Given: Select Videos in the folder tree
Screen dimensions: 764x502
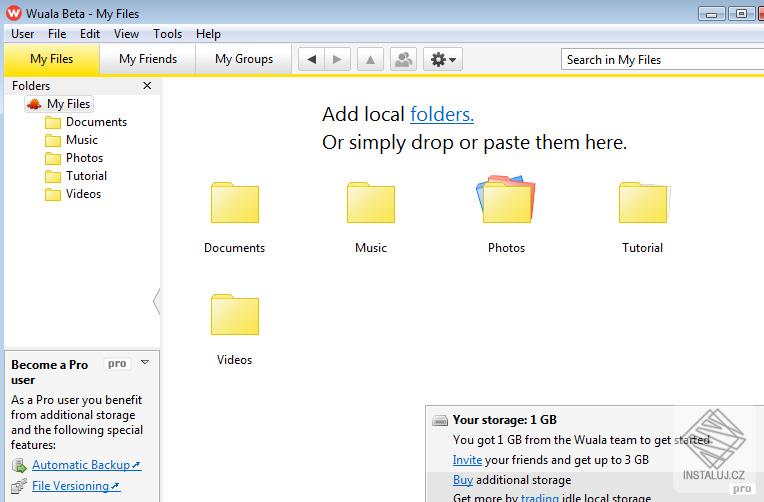Looking at the screenshot, I should 73,194.
